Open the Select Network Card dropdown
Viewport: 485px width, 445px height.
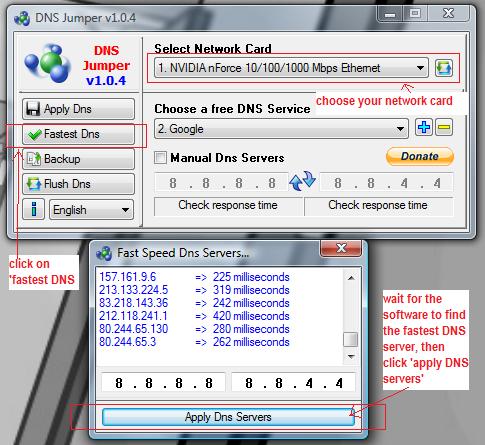(291, 68)
